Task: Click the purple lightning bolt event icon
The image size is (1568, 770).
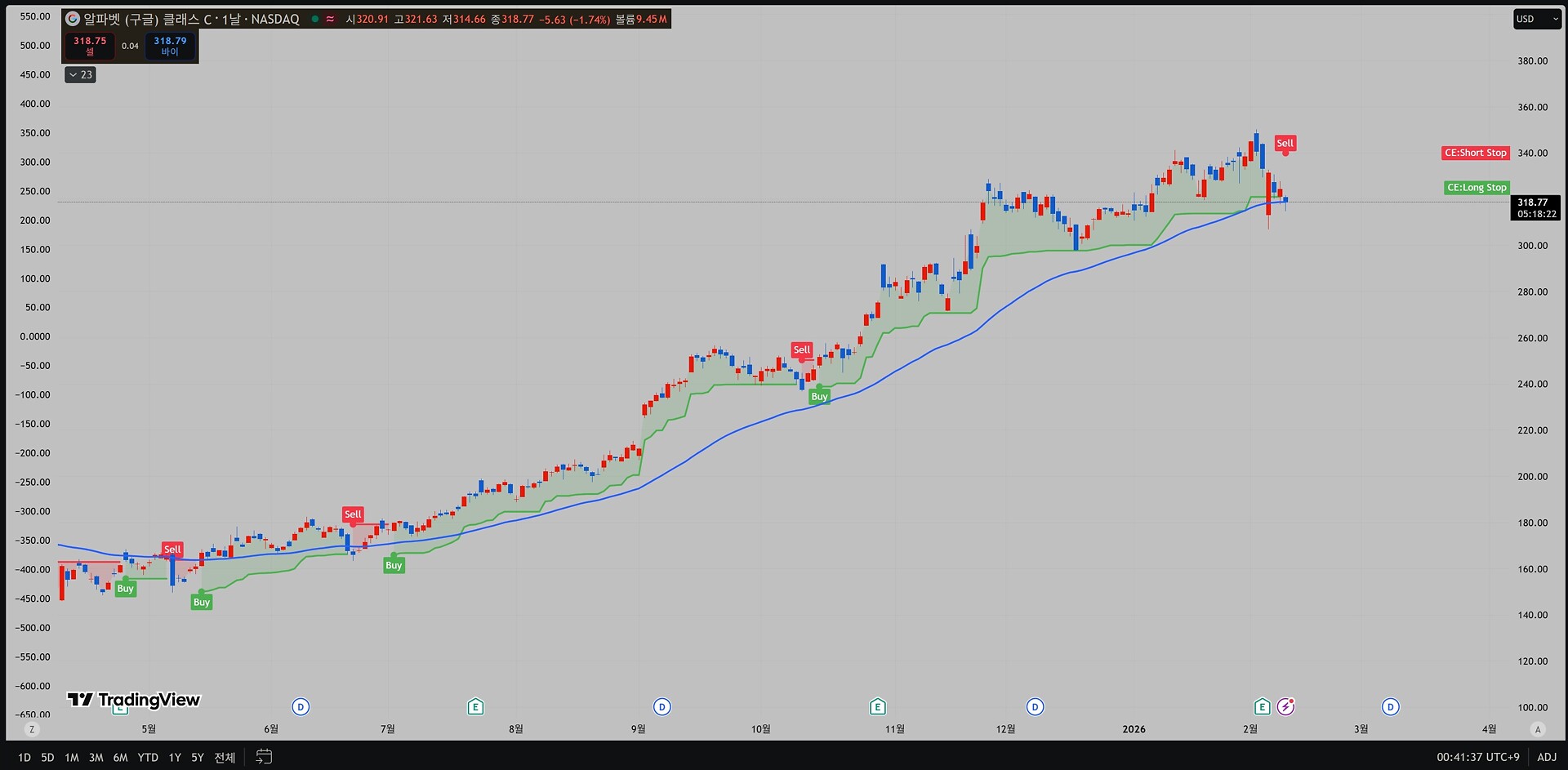Action: coord(1285,707)
